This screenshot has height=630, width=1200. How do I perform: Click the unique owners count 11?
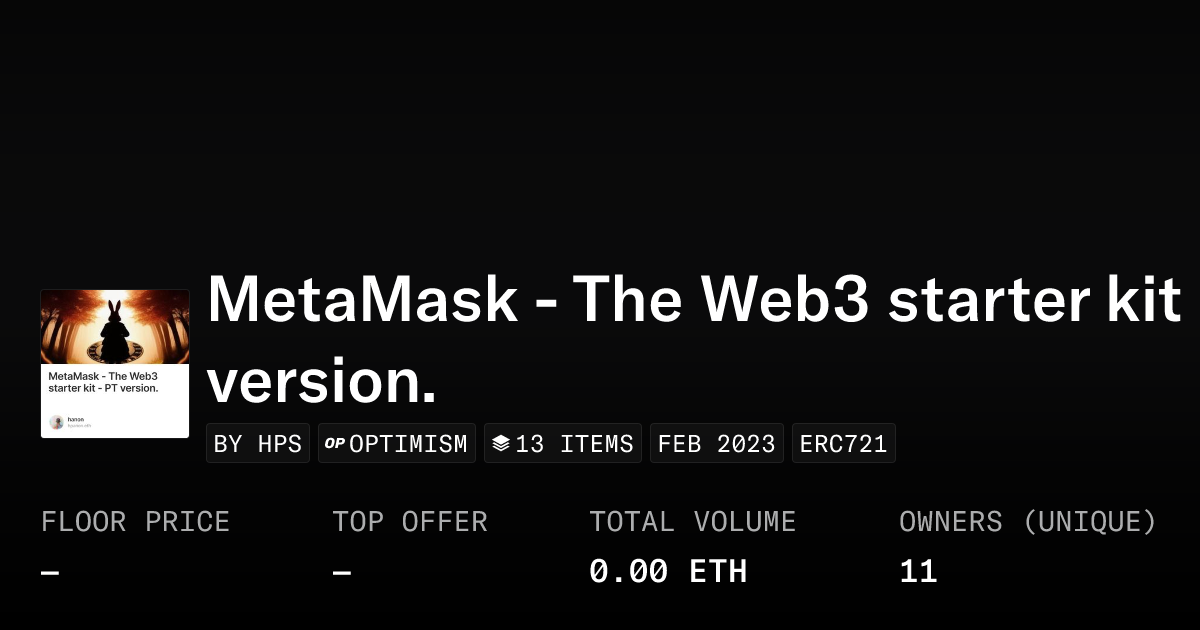tap(918, 572)
